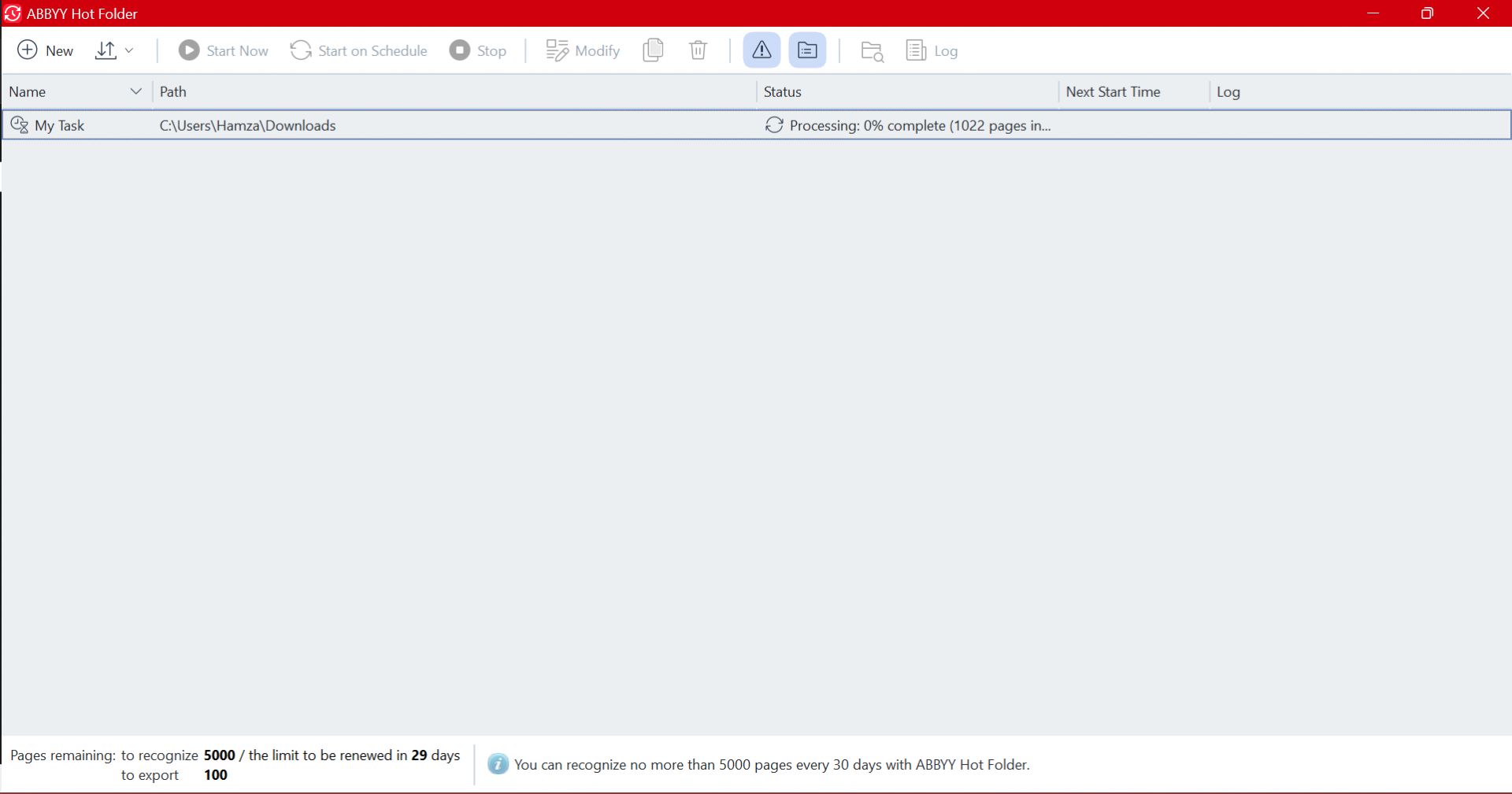Click the Processing 0% complete status

point(920,125)
